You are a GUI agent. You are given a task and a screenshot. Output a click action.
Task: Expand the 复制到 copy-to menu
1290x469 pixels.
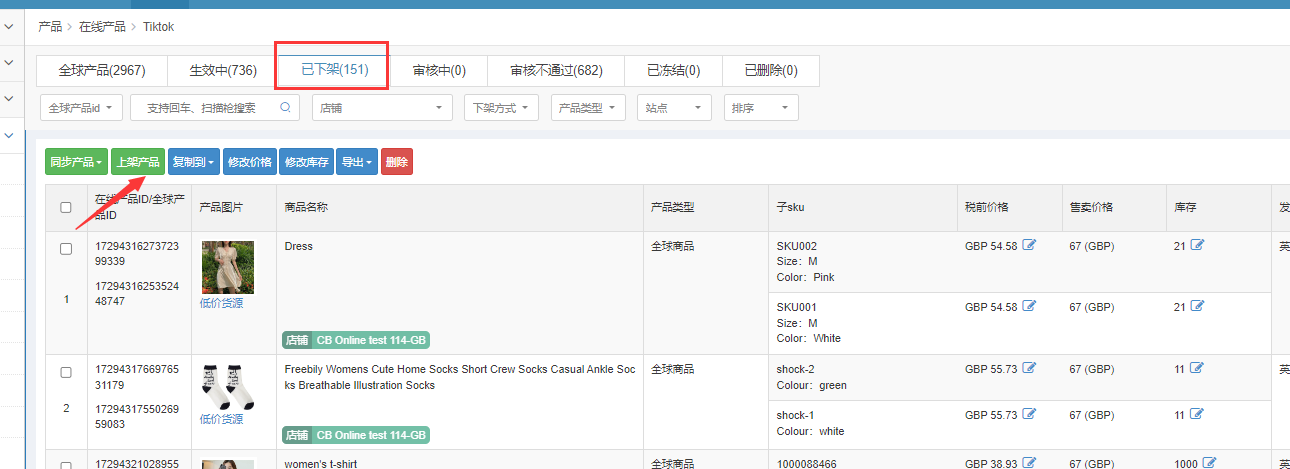coord(194,162)
